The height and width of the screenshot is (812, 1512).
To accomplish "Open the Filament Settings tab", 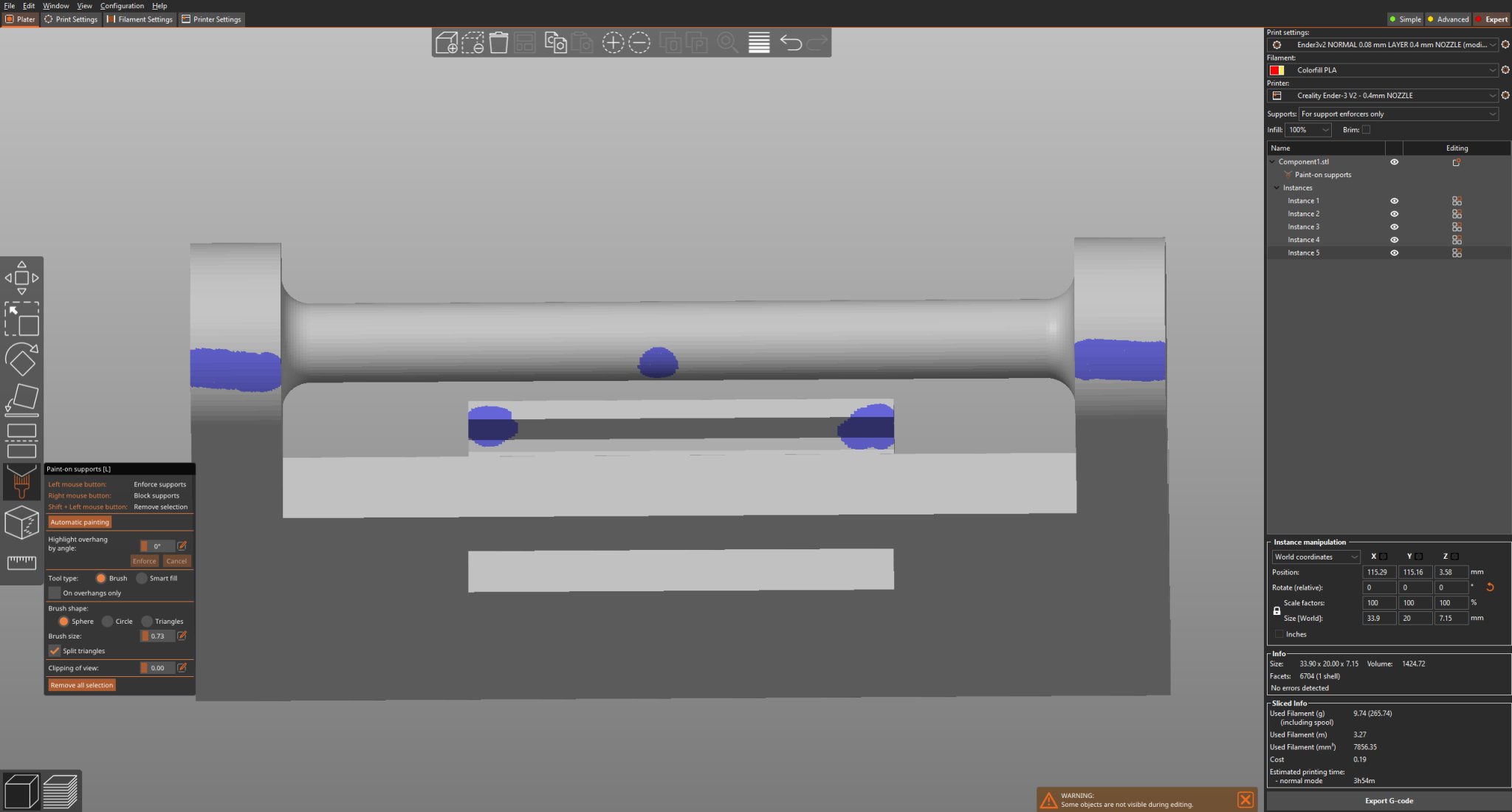I will click(140, 19).
